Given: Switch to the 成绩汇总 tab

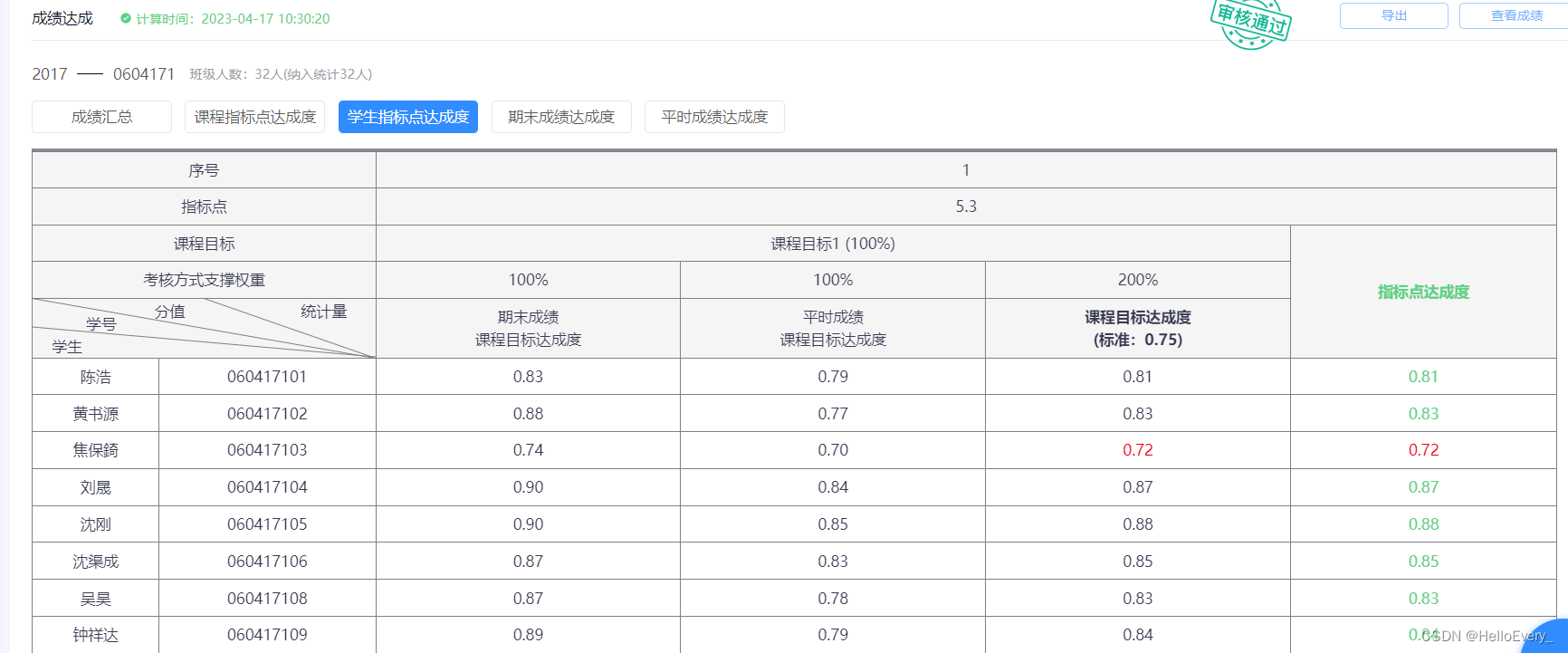Looking at the screenshot, I should pyautogui.click(x=101, y=117).
